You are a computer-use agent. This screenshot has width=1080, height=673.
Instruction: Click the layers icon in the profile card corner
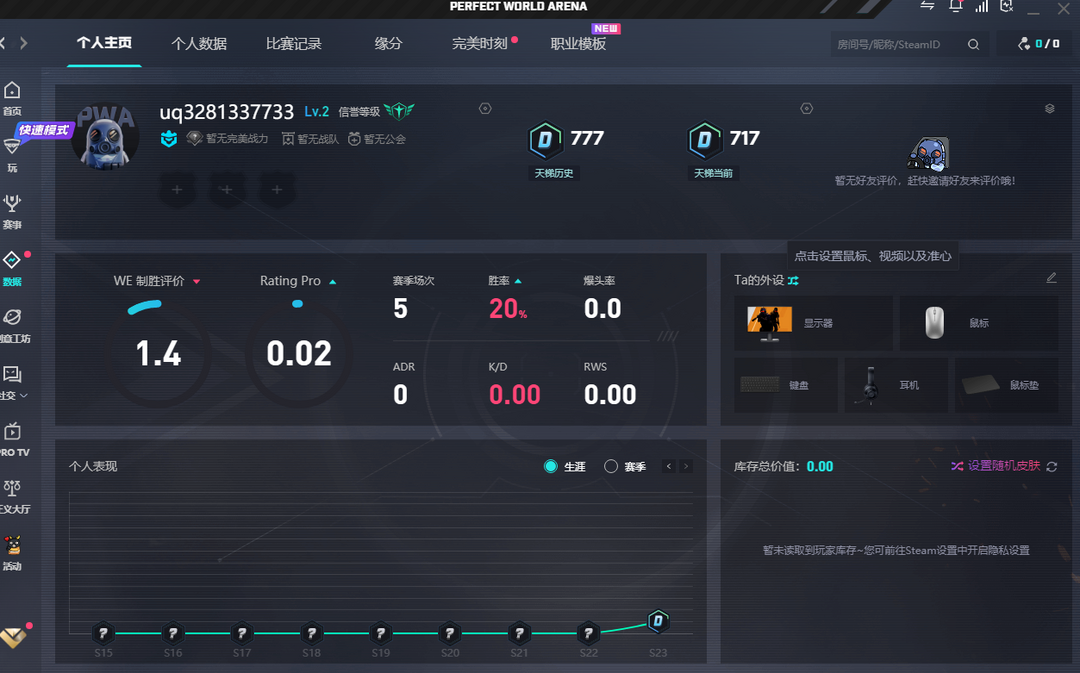tap(1050, 109)
